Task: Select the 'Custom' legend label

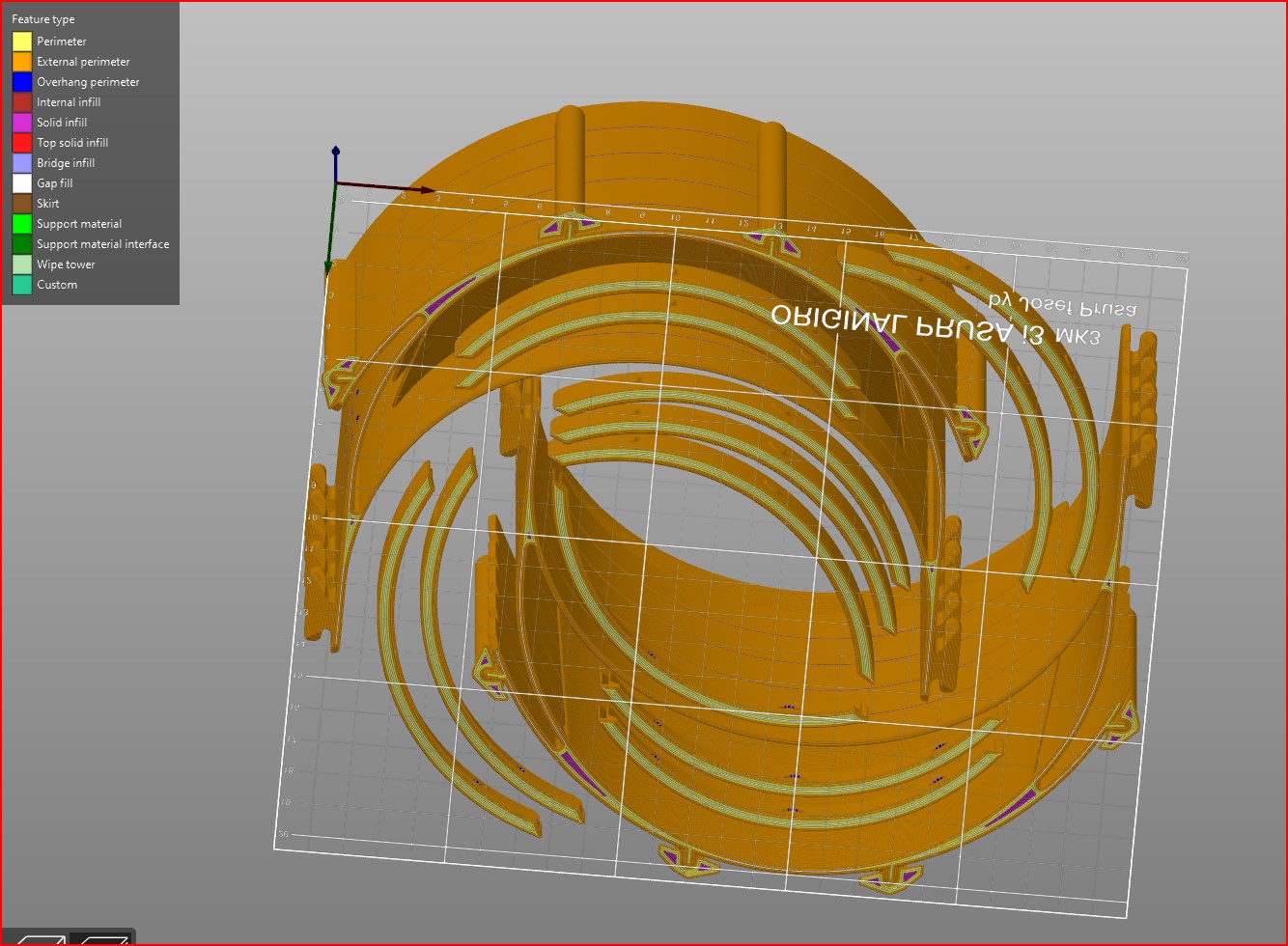Action: click(x=57, y=285)
